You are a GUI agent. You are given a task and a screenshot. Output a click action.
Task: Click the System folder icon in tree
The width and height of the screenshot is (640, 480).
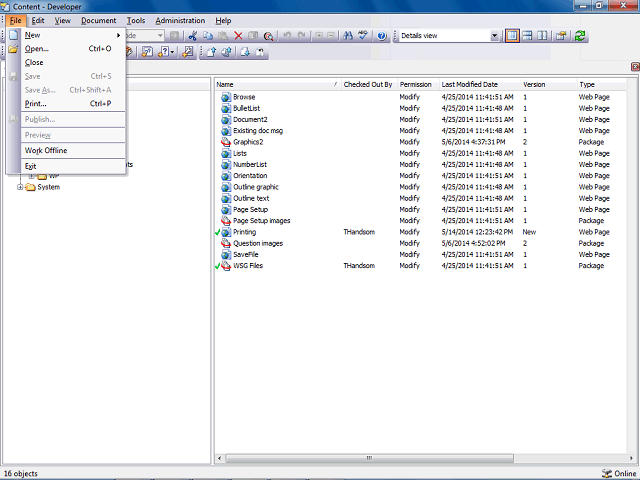30,187
